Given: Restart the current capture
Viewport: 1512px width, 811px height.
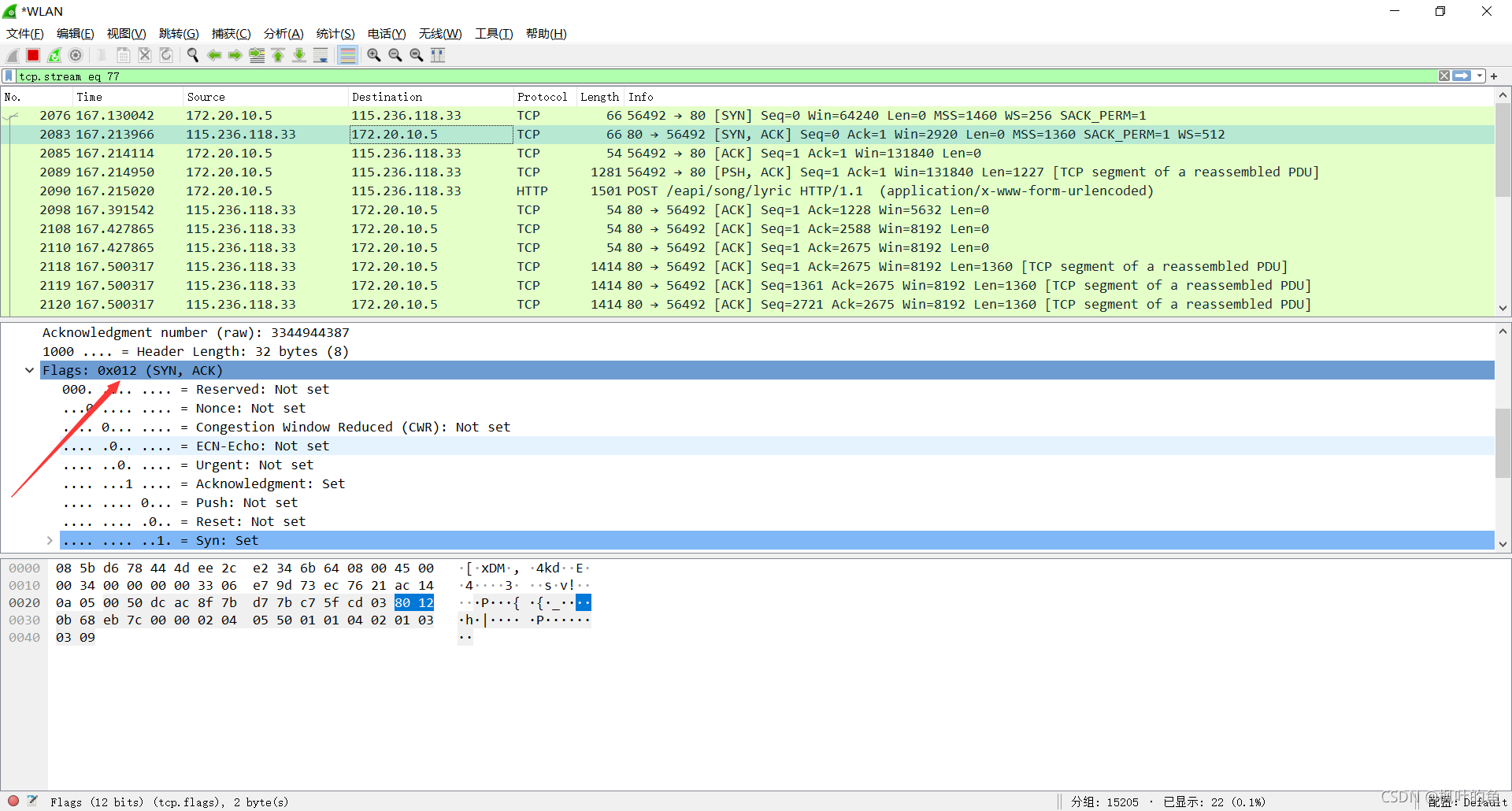Looking at the screenshot, I should [x=54, y=55].
